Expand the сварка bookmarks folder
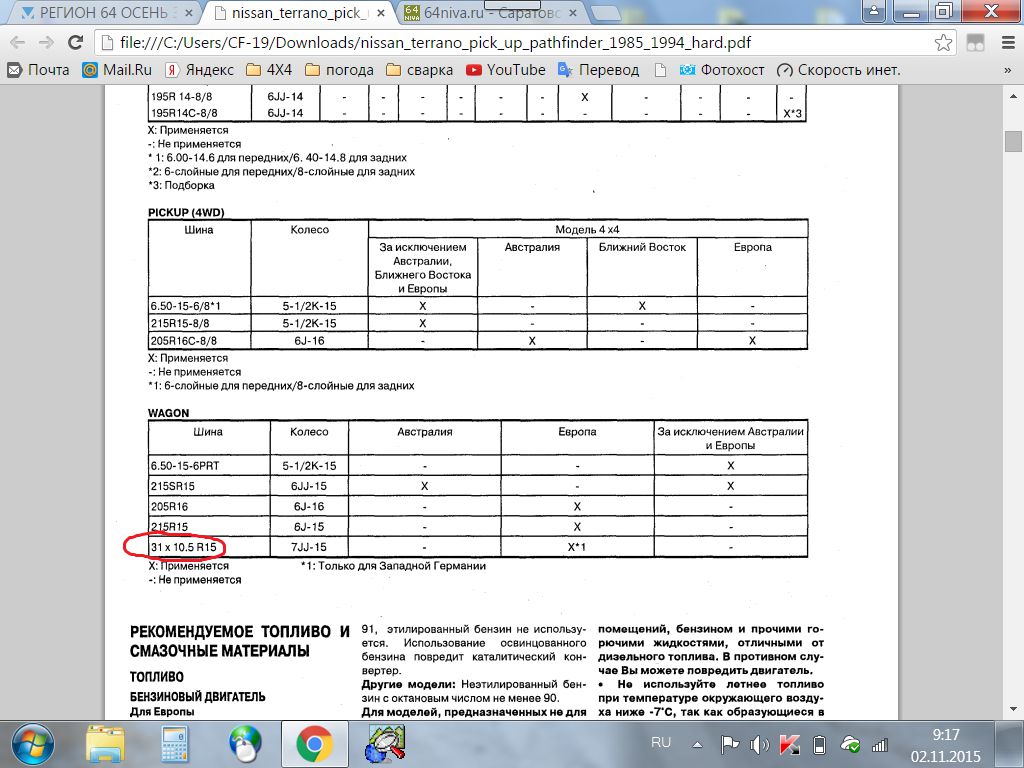This screenshot has width=1024, height=768. [x=418, y=70]
